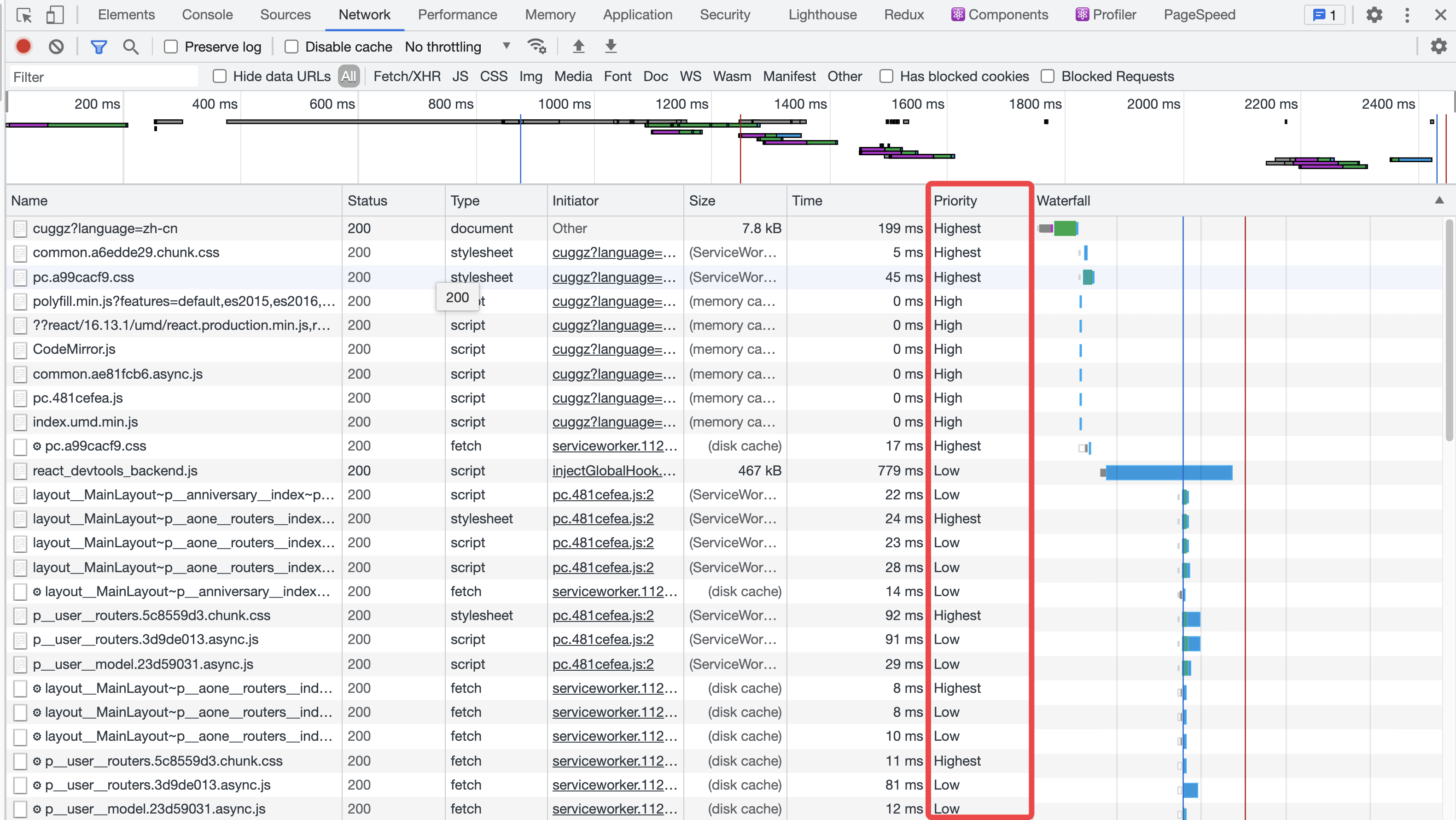Viewport: 1456px width, 820px height.
Task: Click the record network log button
Action: coord(23,47)
